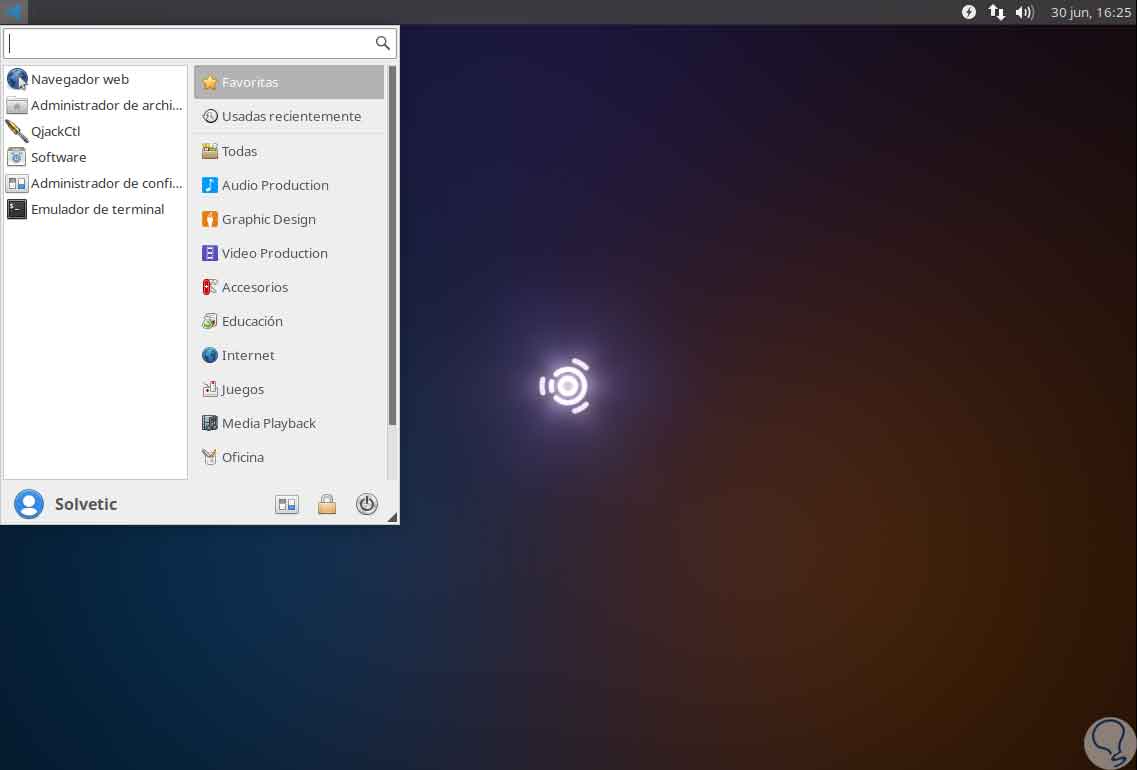Launch QjackCtl audio app
The height and width of the screenshot is (770, 1137).
point(95,131)
